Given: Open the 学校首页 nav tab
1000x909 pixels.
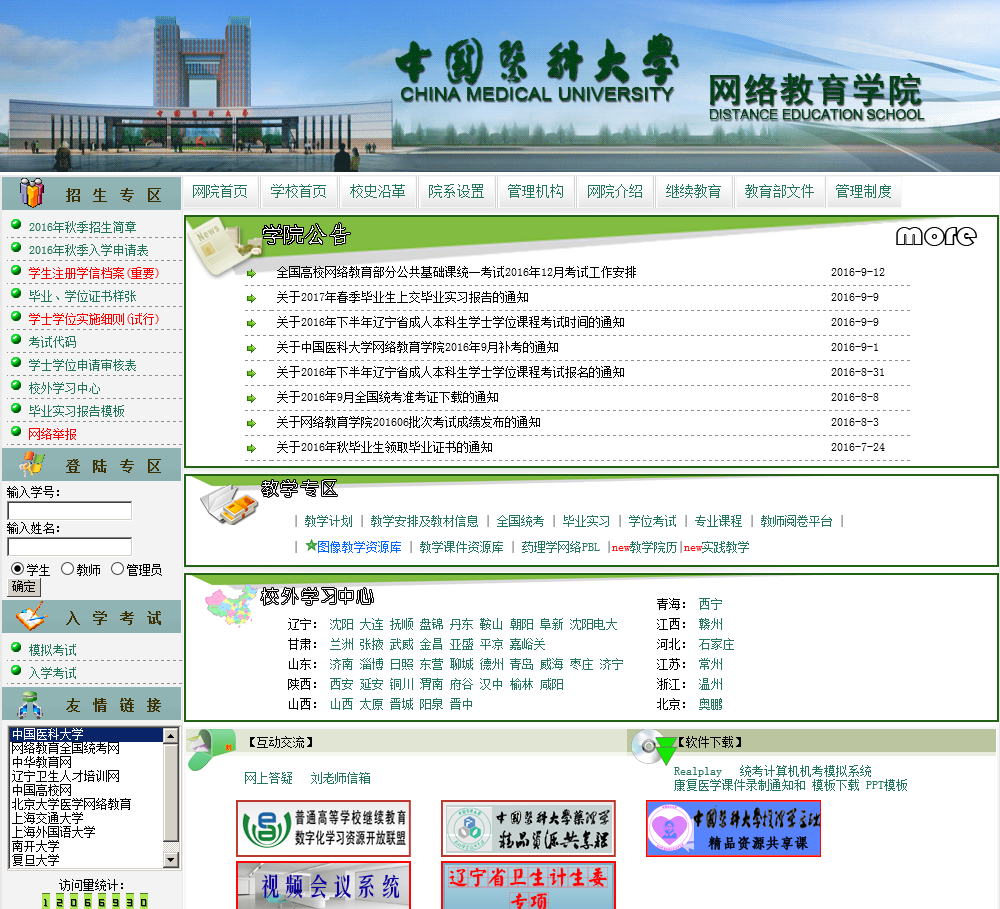Looking at the screenshot, I should (x=298, y=191).
